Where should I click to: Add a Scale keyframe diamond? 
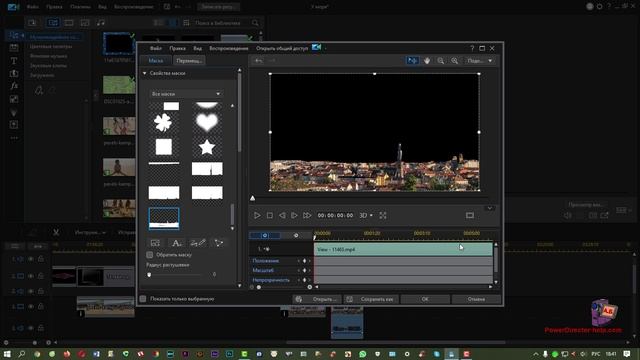(304, 270)
